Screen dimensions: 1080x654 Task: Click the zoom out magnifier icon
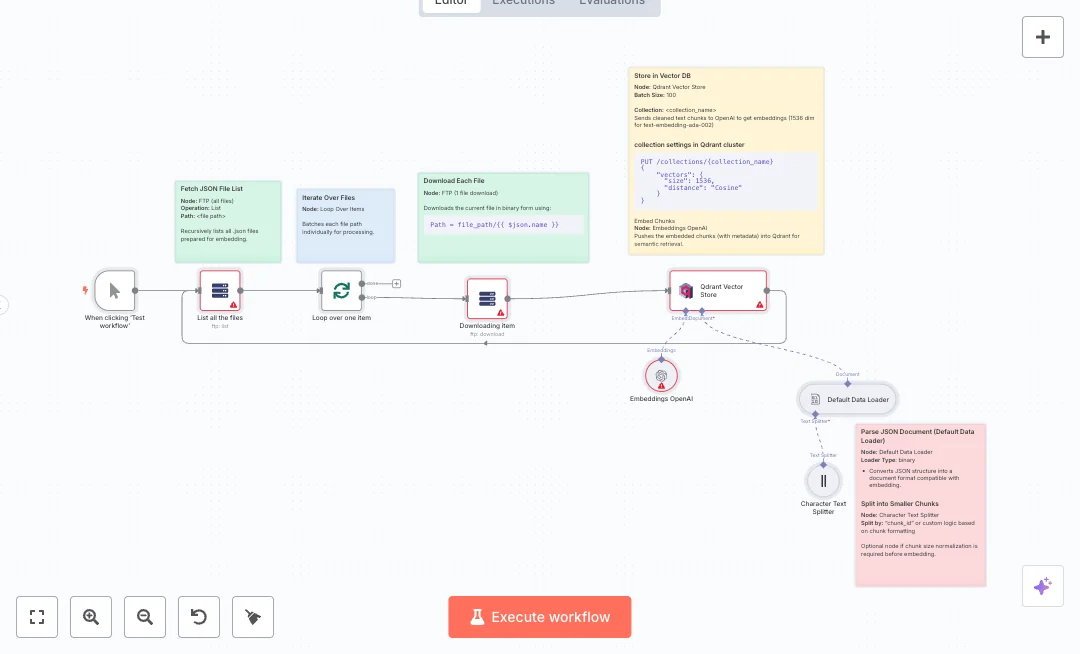pos(145,617)
